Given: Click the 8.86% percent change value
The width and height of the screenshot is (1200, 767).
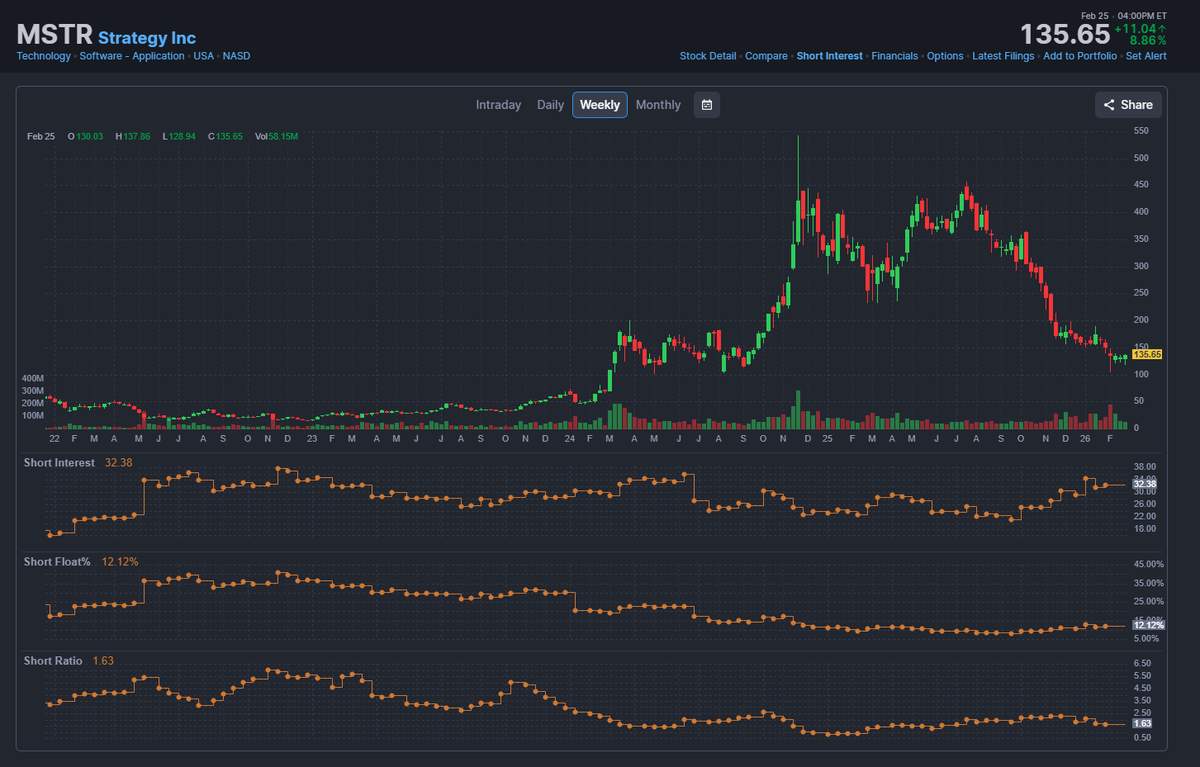Looking at the screenshot, I should (x=1148, y=41).
